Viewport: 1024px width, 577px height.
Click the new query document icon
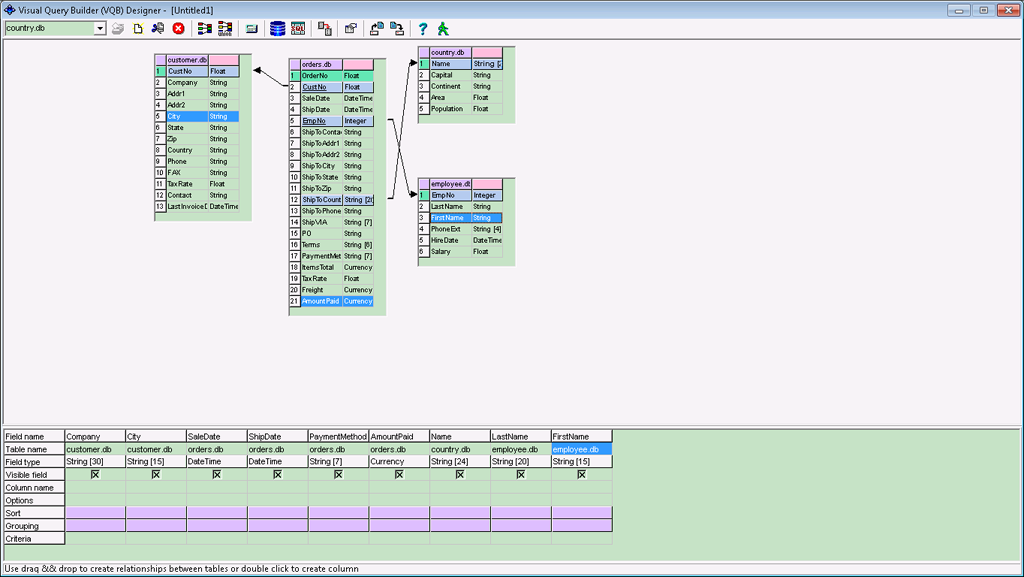pyautogui.click(x=138, y=28)
